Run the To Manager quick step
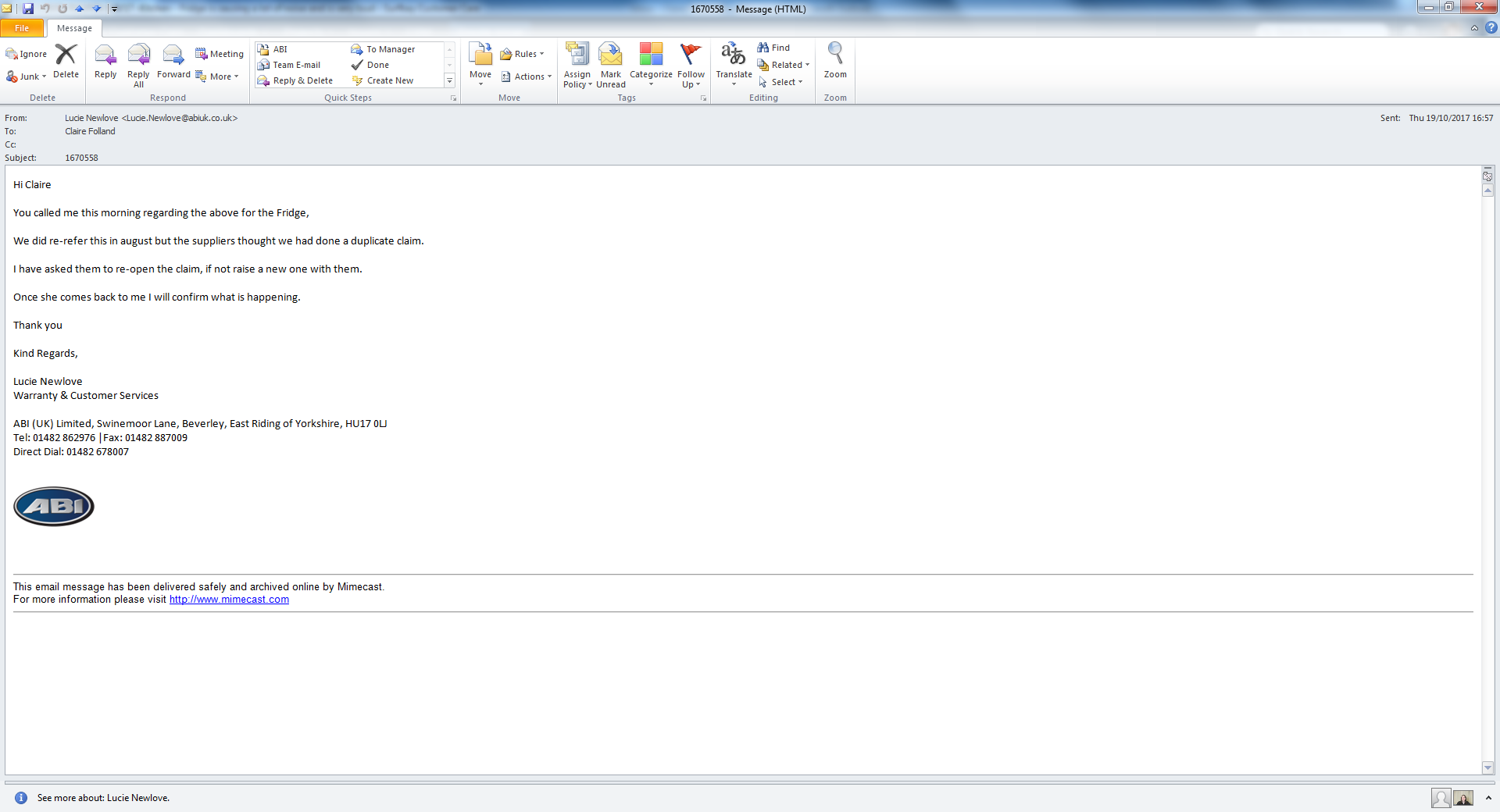This screenshot has height=812, width=1500. pos(384,49)
